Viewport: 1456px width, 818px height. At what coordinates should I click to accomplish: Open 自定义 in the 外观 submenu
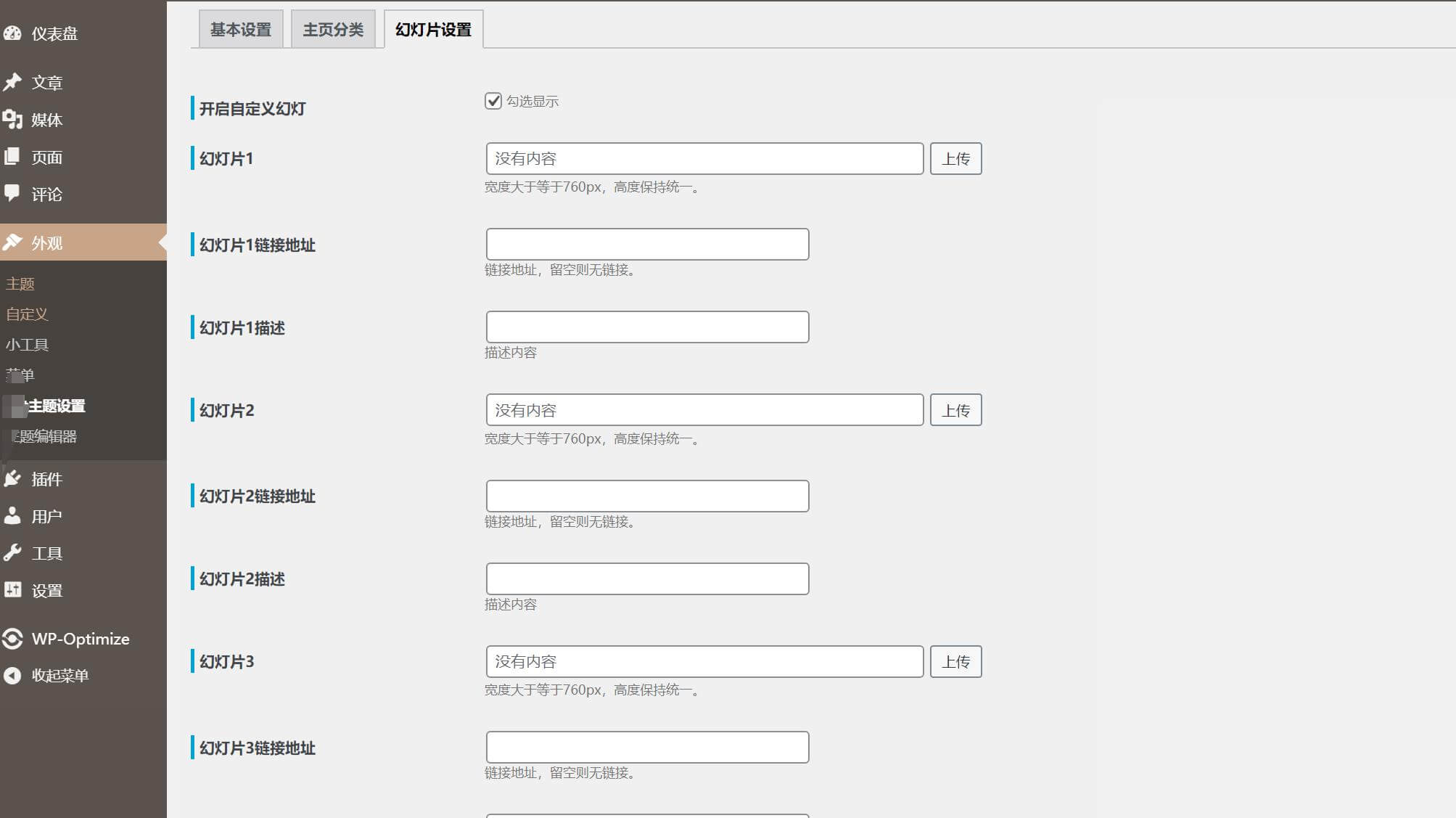[x=27, y=314]
